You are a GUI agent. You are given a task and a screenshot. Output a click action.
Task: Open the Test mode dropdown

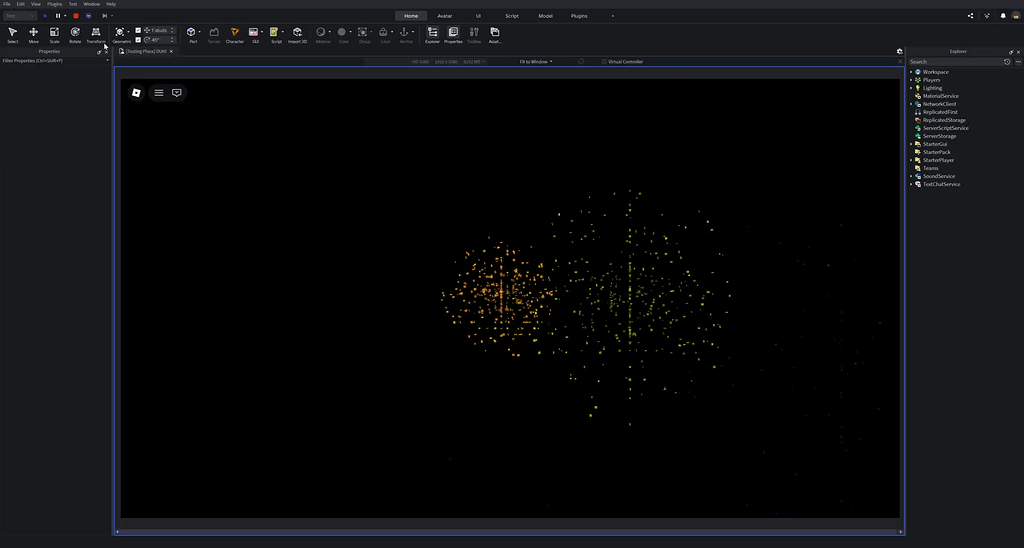click(20, 16)
